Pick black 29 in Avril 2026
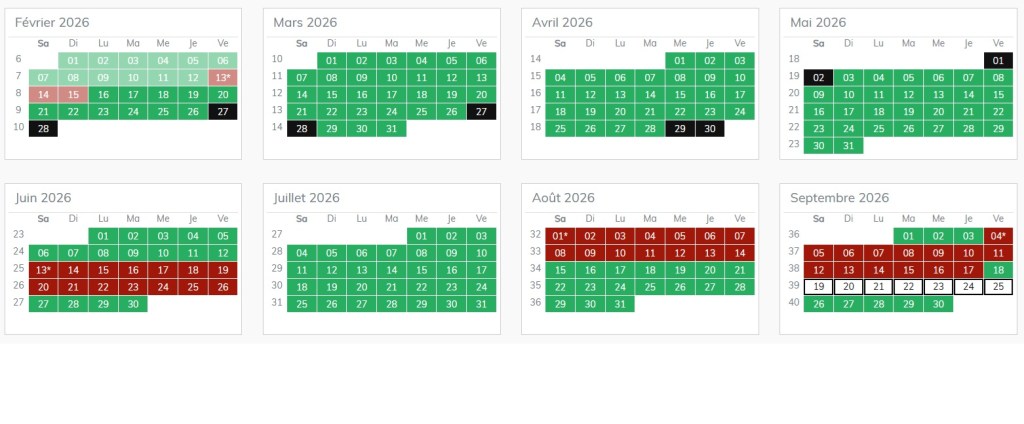Image resolution: width=1024 pixels, height=424 pixels. tap(680, 129)
